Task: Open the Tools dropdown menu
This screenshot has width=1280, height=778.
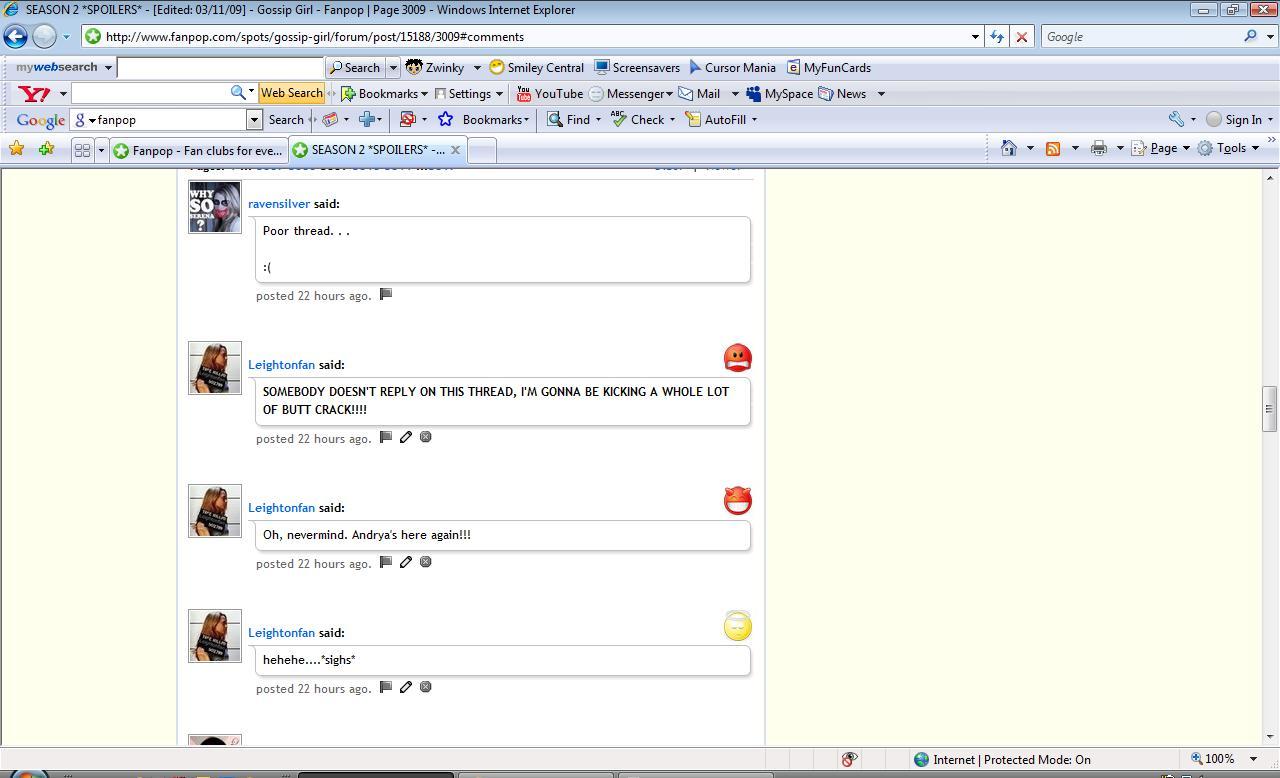Action: (1230, 148)
